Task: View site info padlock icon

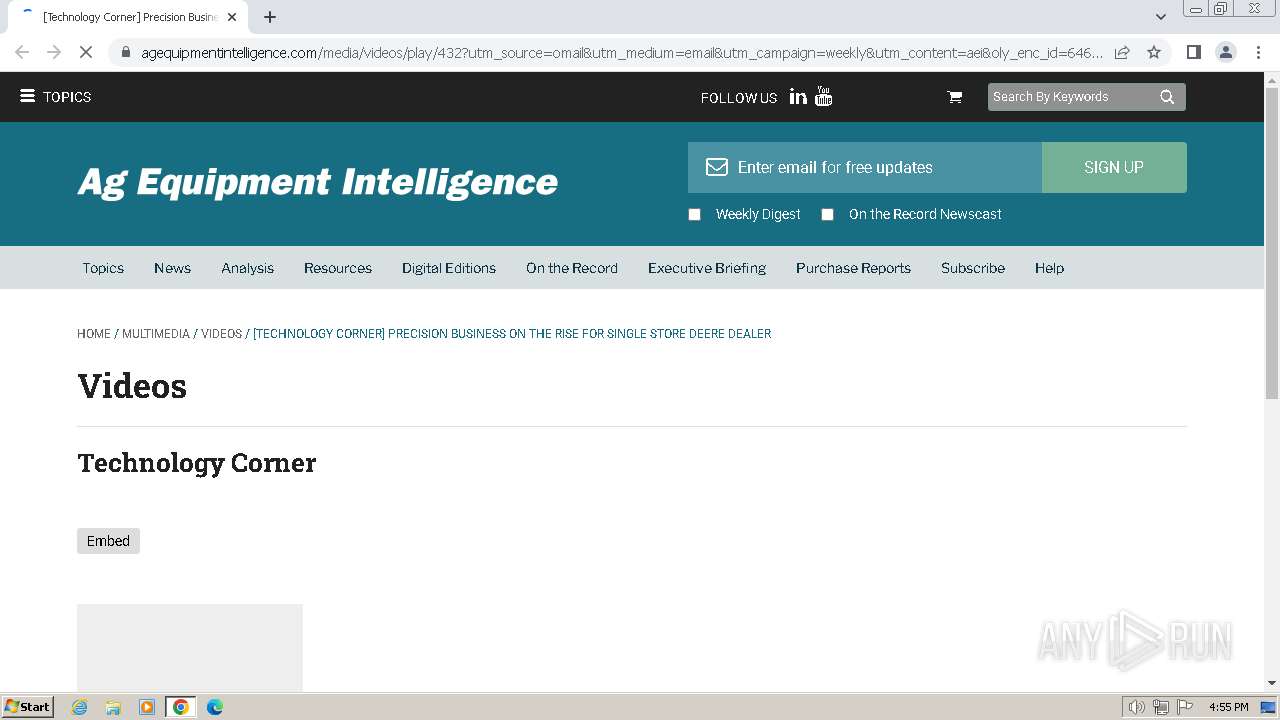Action: click(x=124, y=52)
